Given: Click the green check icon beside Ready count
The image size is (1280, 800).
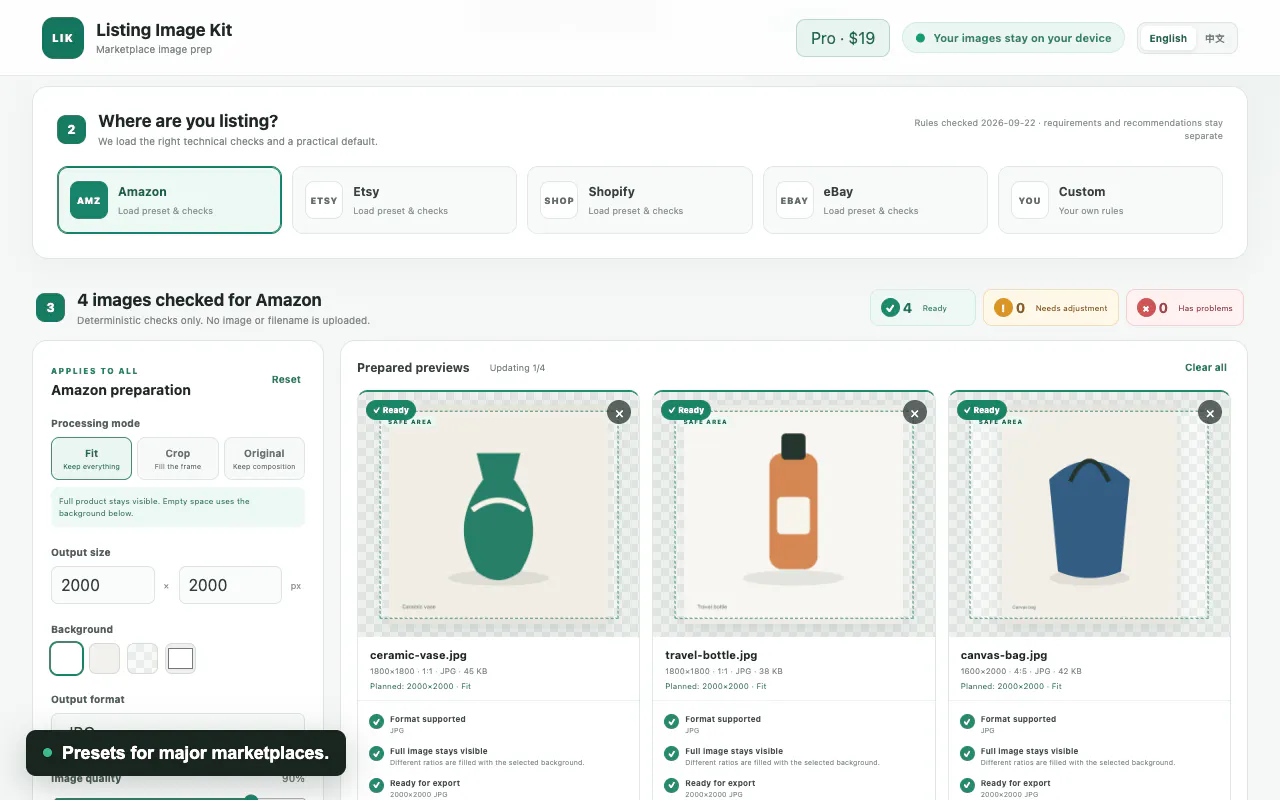Looking at the screenshot, I should (890, 308).
